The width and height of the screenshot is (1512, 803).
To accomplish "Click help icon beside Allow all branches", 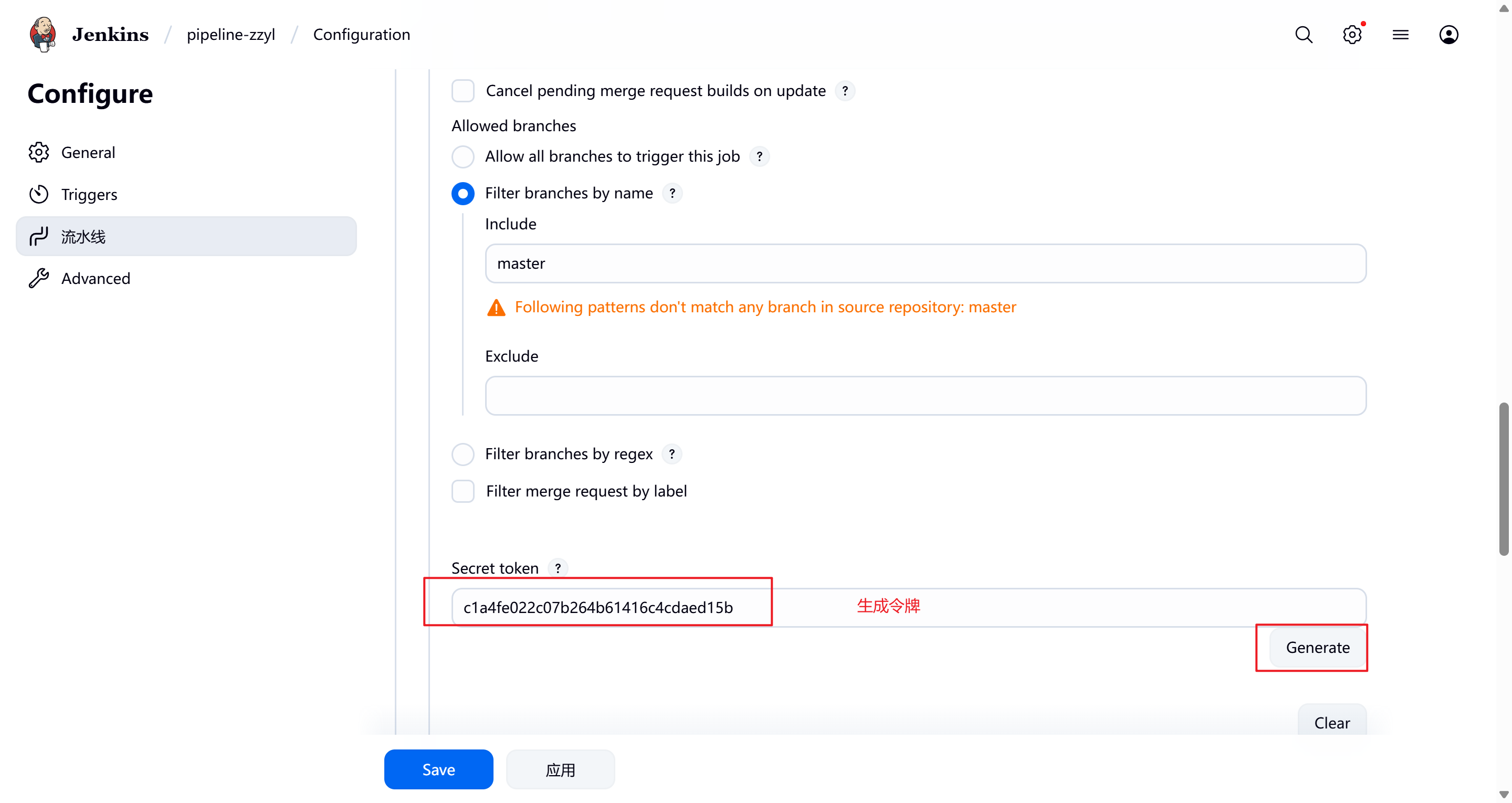I will pyautogui.click(x=759, y=157).
